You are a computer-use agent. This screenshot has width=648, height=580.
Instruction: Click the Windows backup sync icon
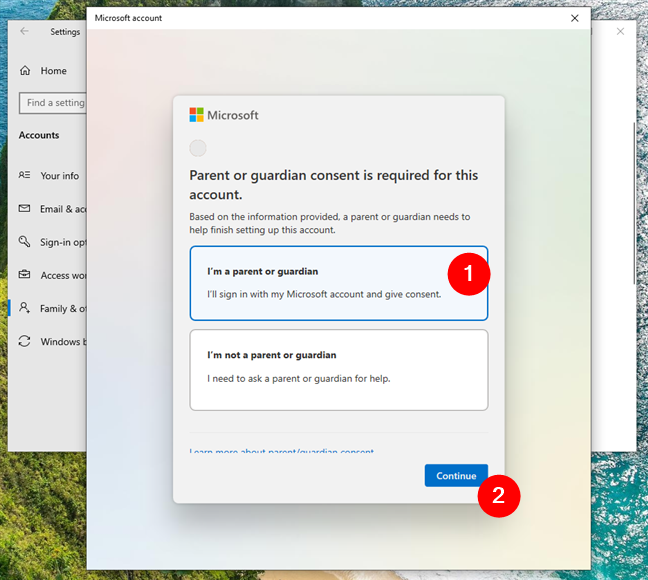click(24, 341)
